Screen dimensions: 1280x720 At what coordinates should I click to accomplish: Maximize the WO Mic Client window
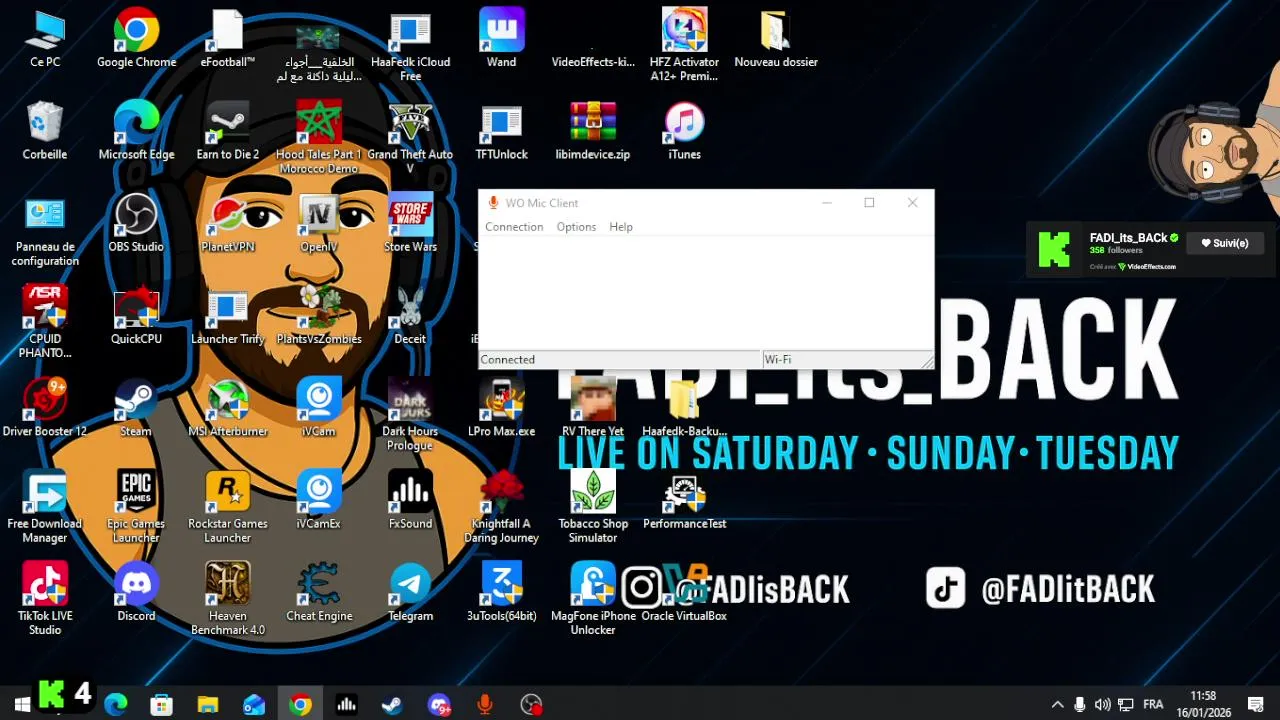click(x=869, y=203)
